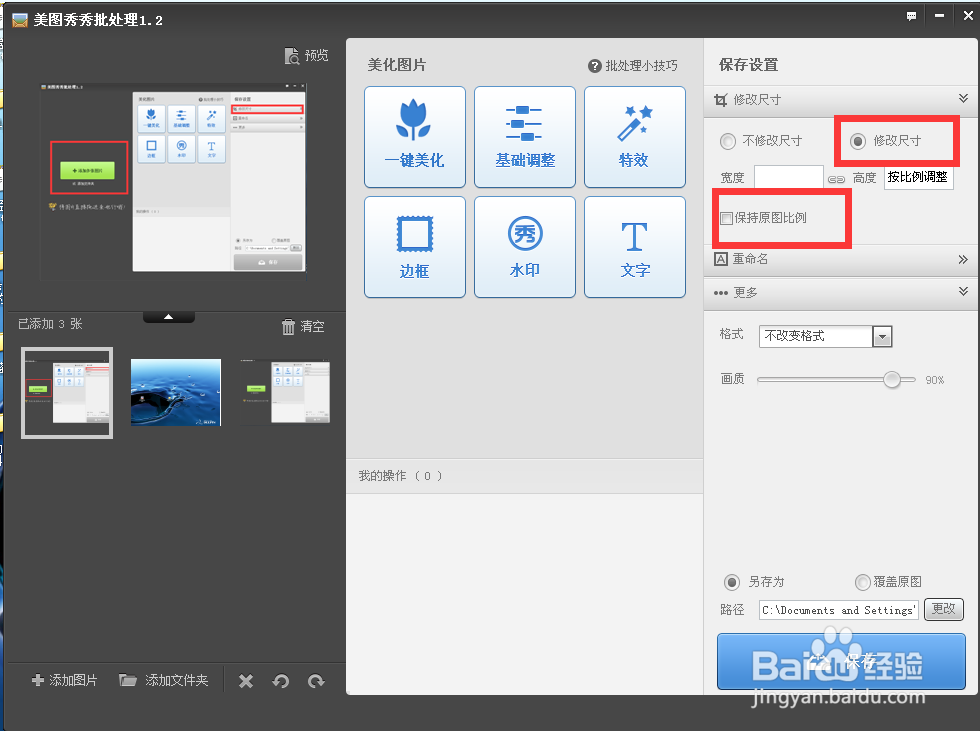Collapse the 修改尺寸 settings section
This screenshot has width=980, height=731.
(963, 98)
